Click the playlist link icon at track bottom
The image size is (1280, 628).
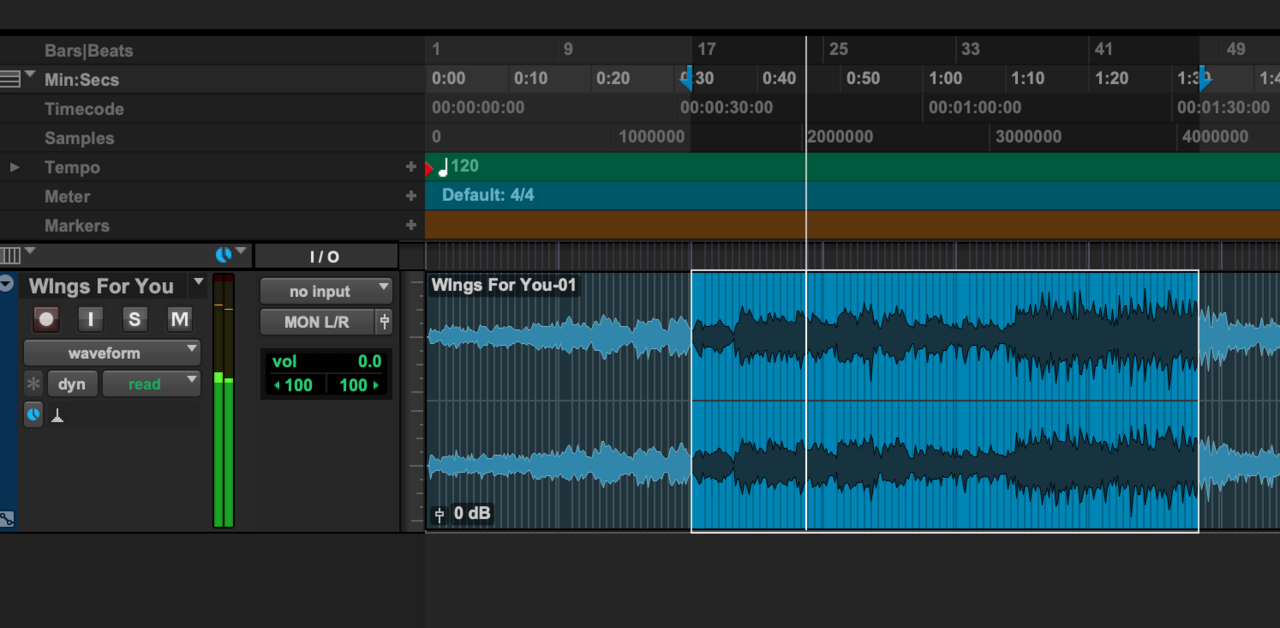pyautogui.click(x=7, y=518)
